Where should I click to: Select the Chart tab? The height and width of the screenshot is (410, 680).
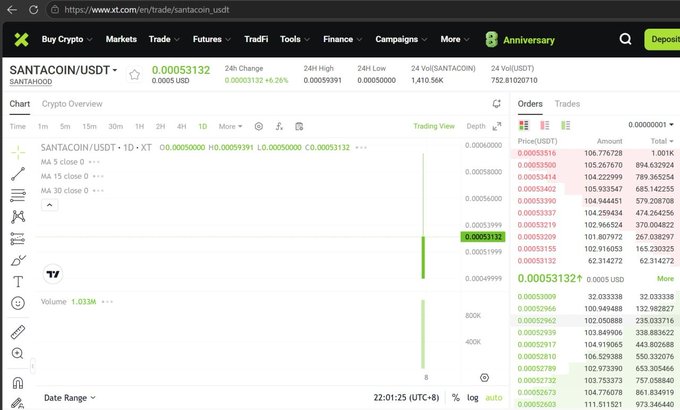[x=20, y=104]
